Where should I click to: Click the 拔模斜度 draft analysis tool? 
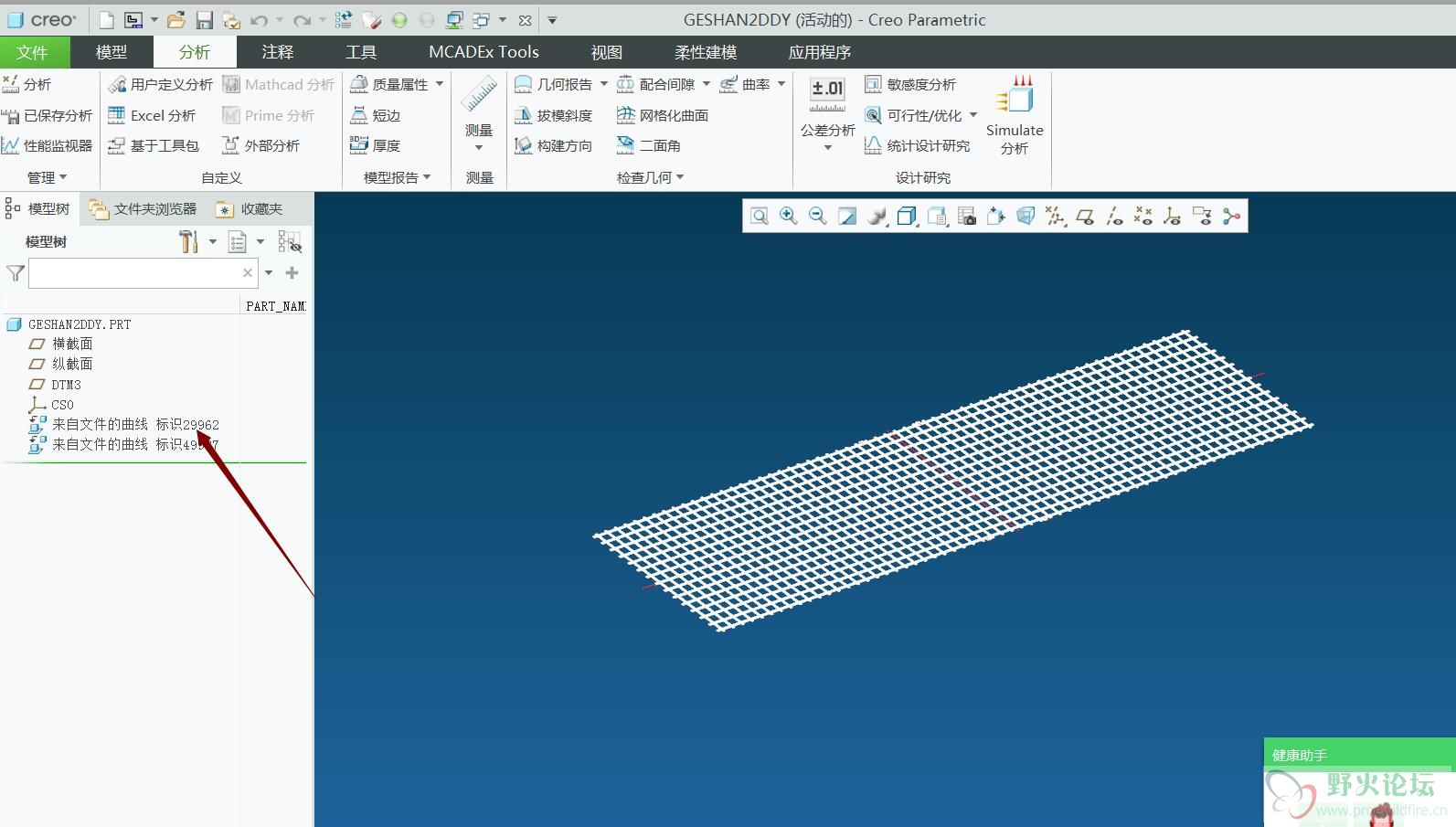coord(553,115)
